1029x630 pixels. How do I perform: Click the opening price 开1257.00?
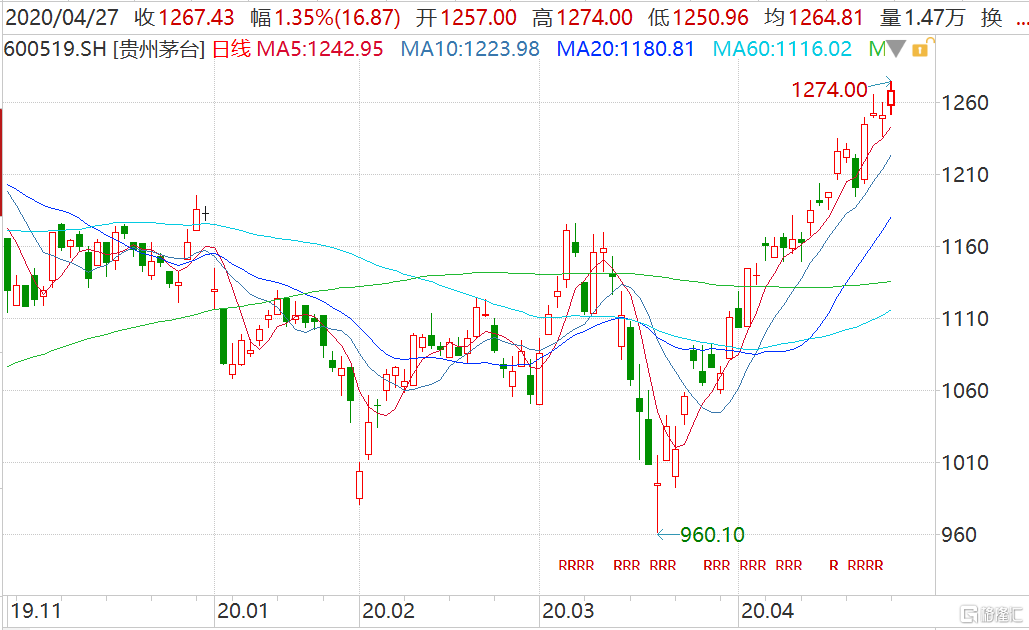(x=467, y=17)
